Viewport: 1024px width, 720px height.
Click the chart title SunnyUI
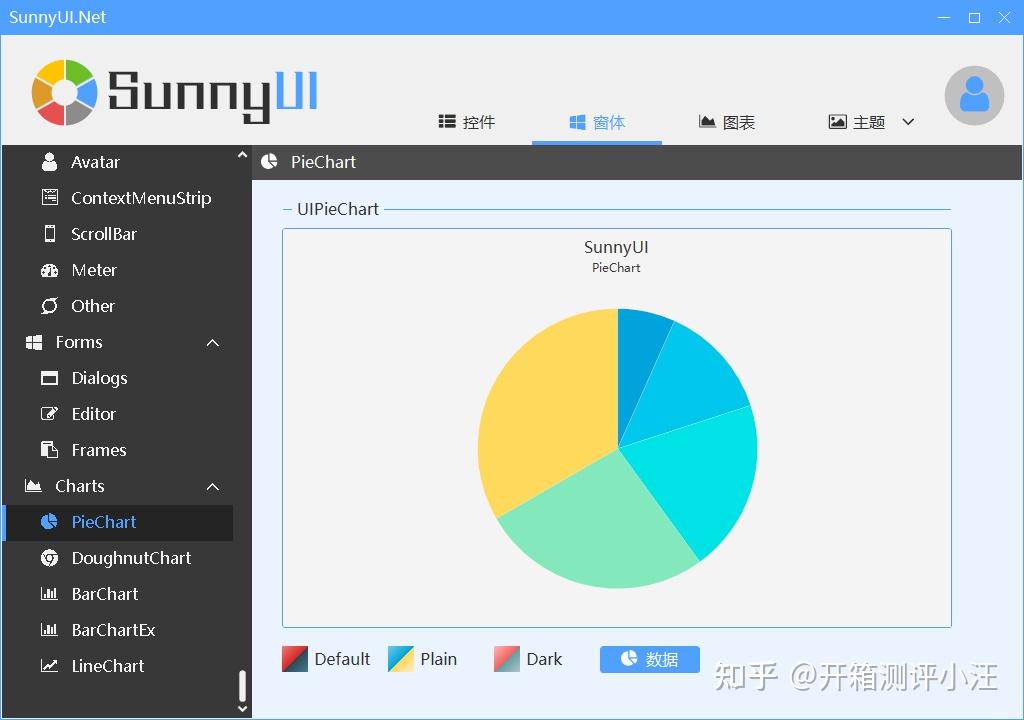616,247
